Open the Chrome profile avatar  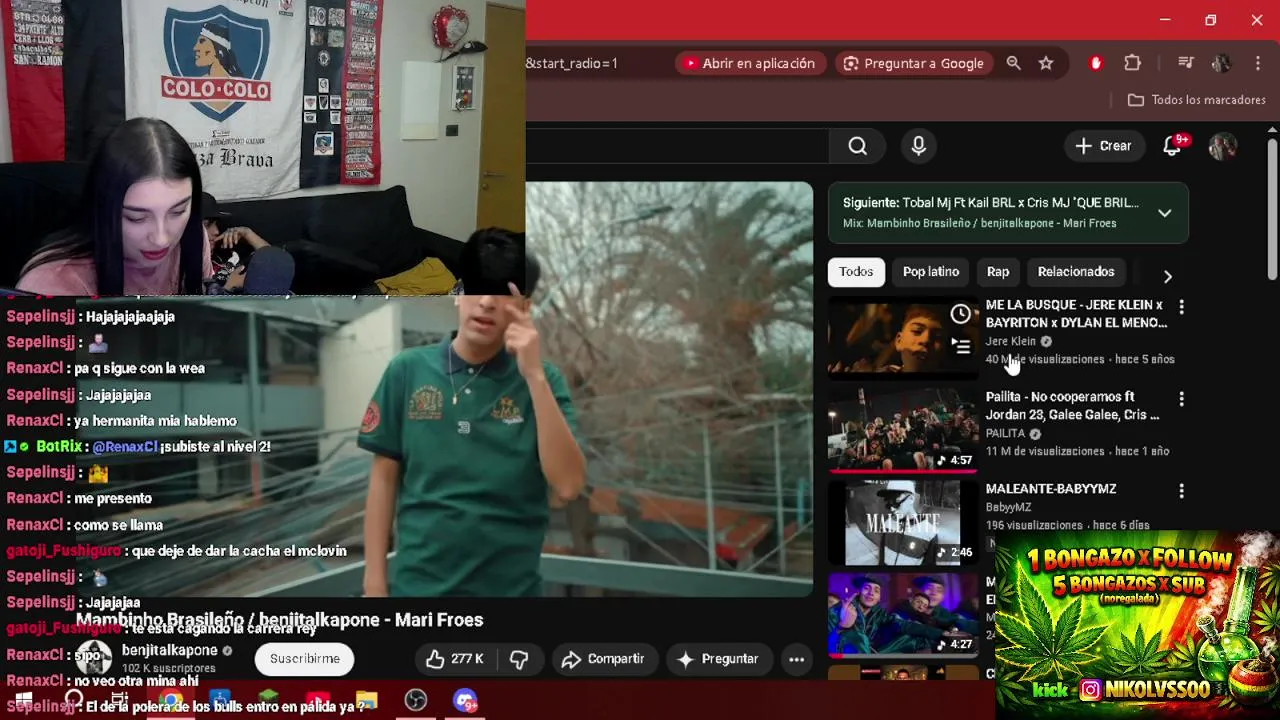[1221, 63]
